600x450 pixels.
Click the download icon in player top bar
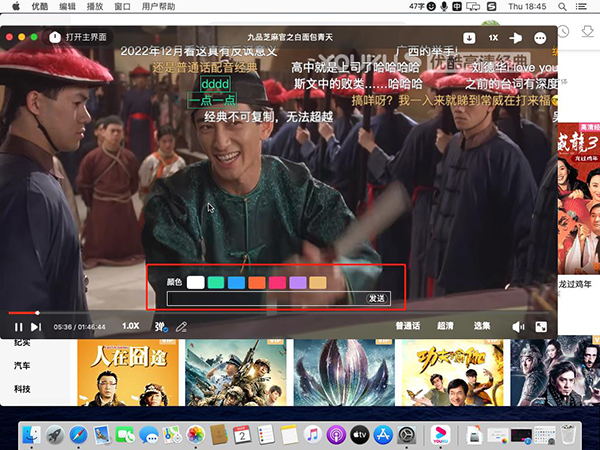(x=470, y=37)
